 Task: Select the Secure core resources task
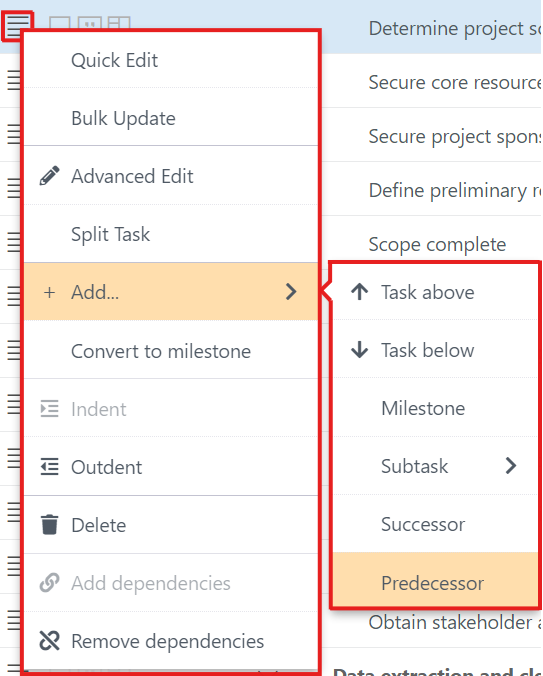(x=455, y=82)
